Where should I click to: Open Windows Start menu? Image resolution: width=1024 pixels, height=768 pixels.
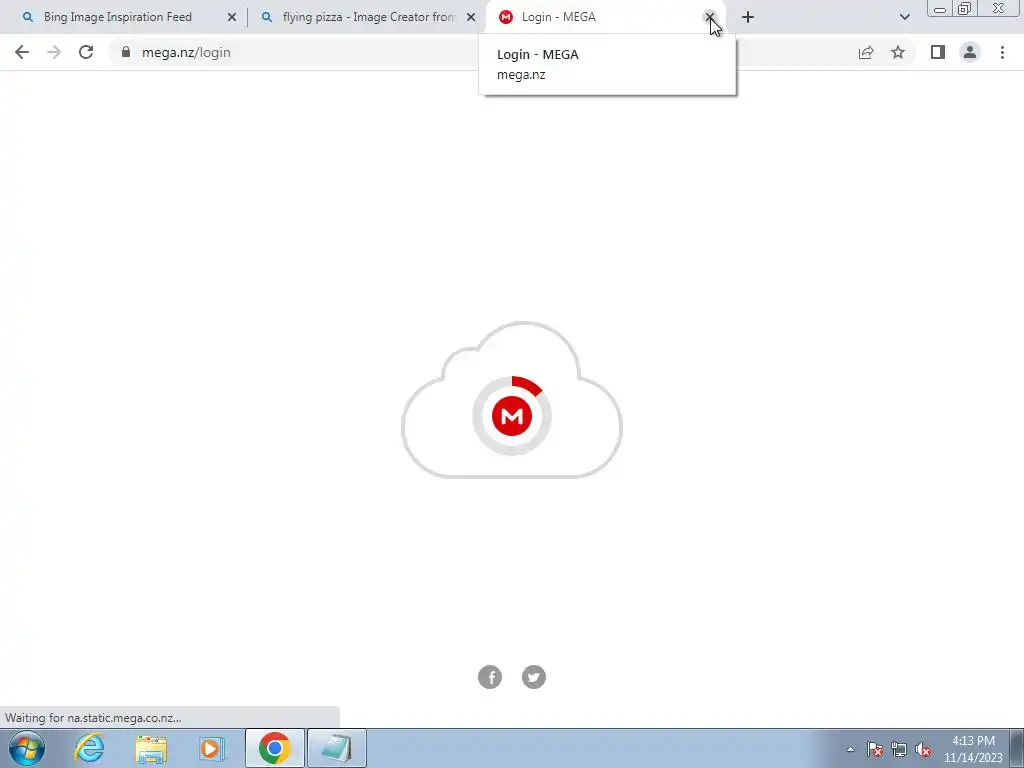point(27,748)
